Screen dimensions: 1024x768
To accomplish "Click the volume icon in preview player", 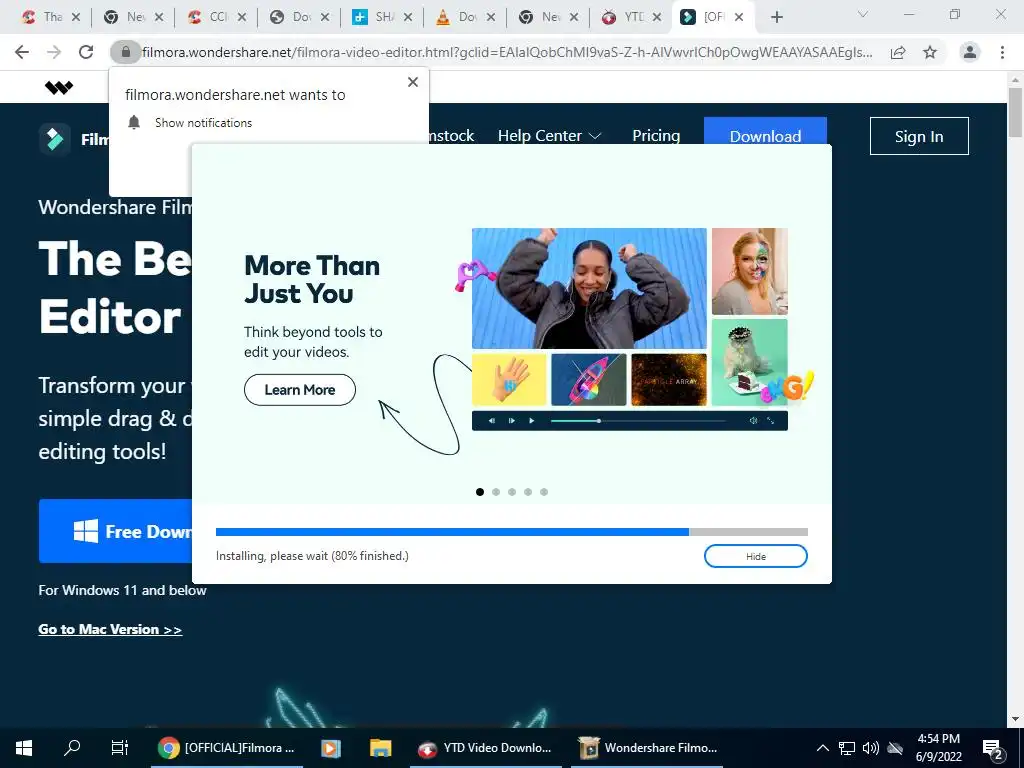I will click(x=753, y=421).
